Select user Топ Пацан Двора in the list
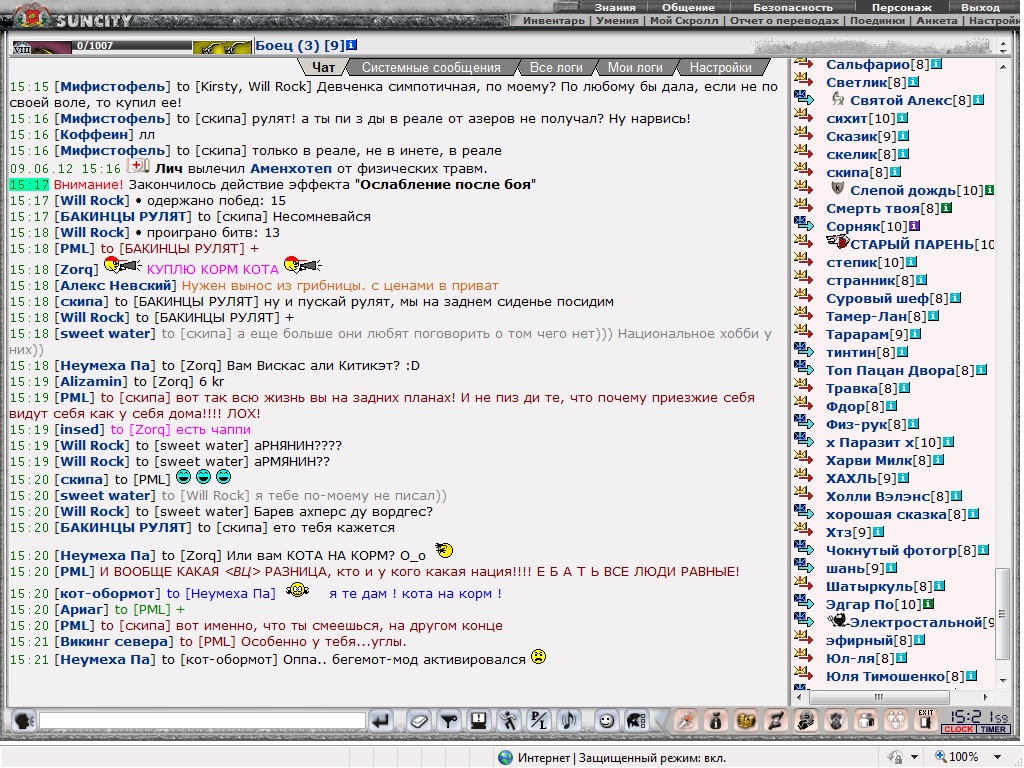This screenshot has width=1024, height=768. point(890,370)
